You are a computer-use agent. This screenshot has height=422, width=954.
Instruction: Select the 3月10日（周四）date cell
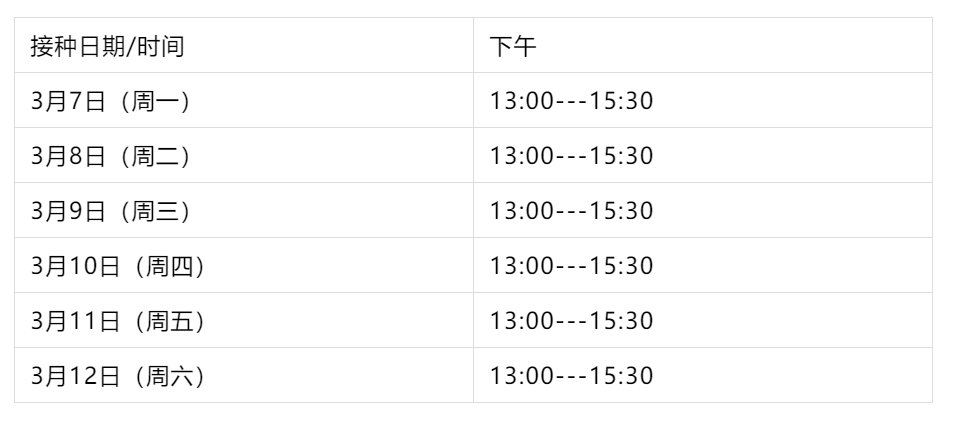point(118,266)
